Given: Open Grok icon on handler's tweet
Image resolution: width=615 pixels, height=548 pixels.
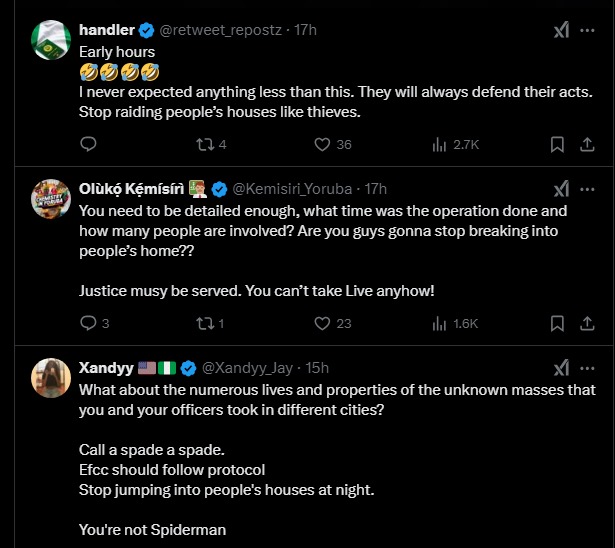Looking at the screenshot, I should click(562, 30).
